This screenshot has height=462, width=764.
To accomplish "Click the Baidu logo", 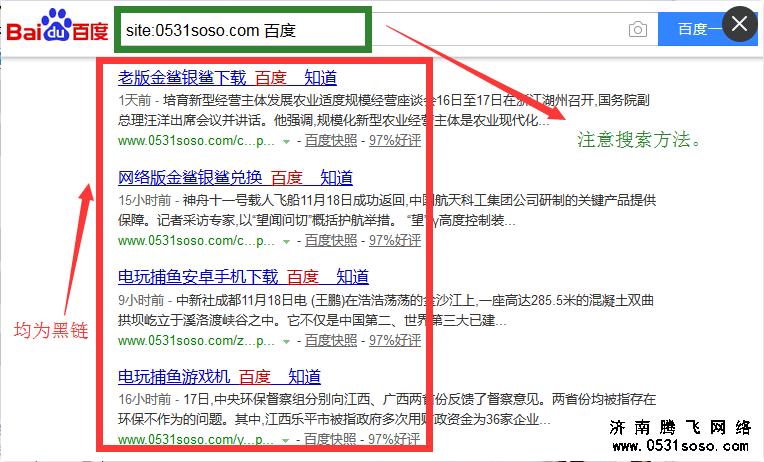I will (x=57, y=26).
